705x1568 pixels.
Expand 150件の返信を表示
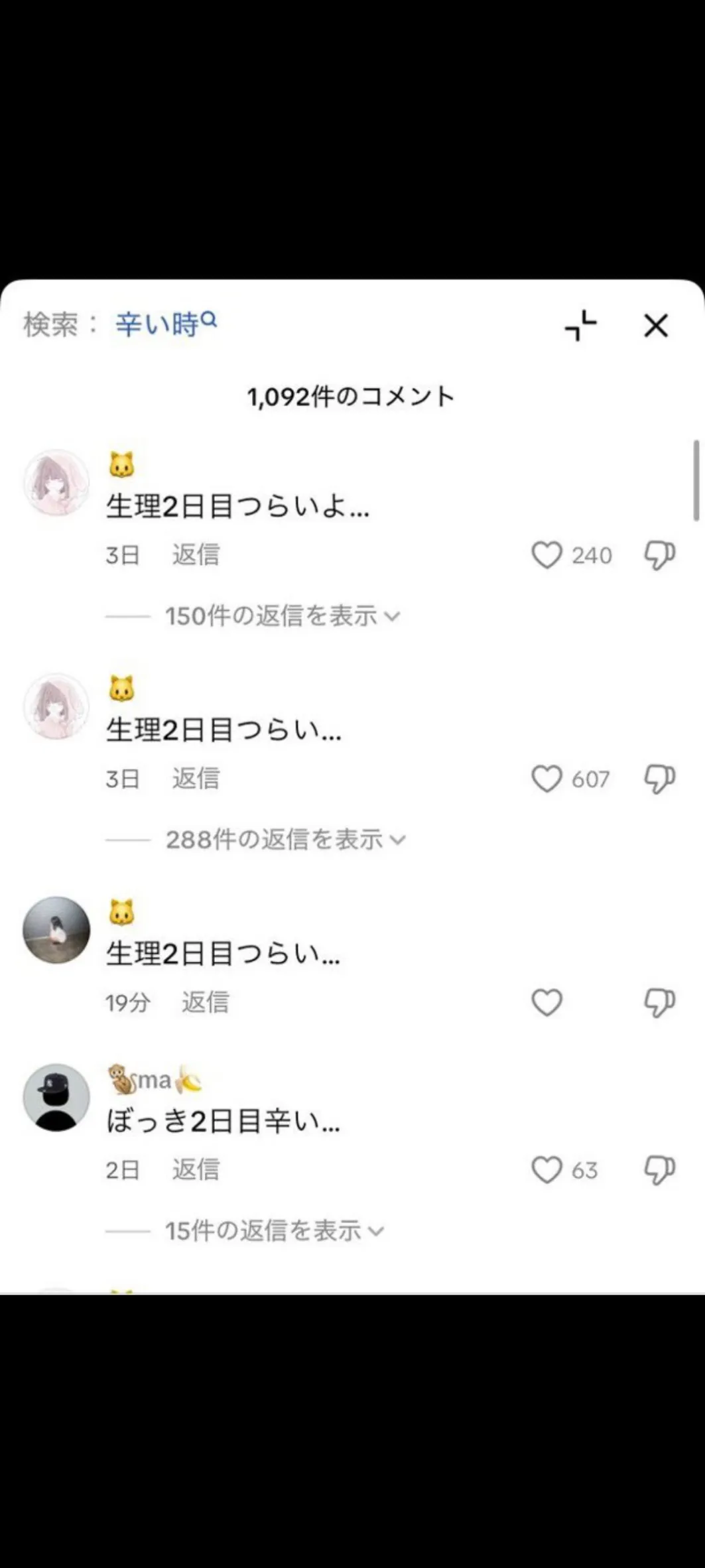(x=283, y=616)
